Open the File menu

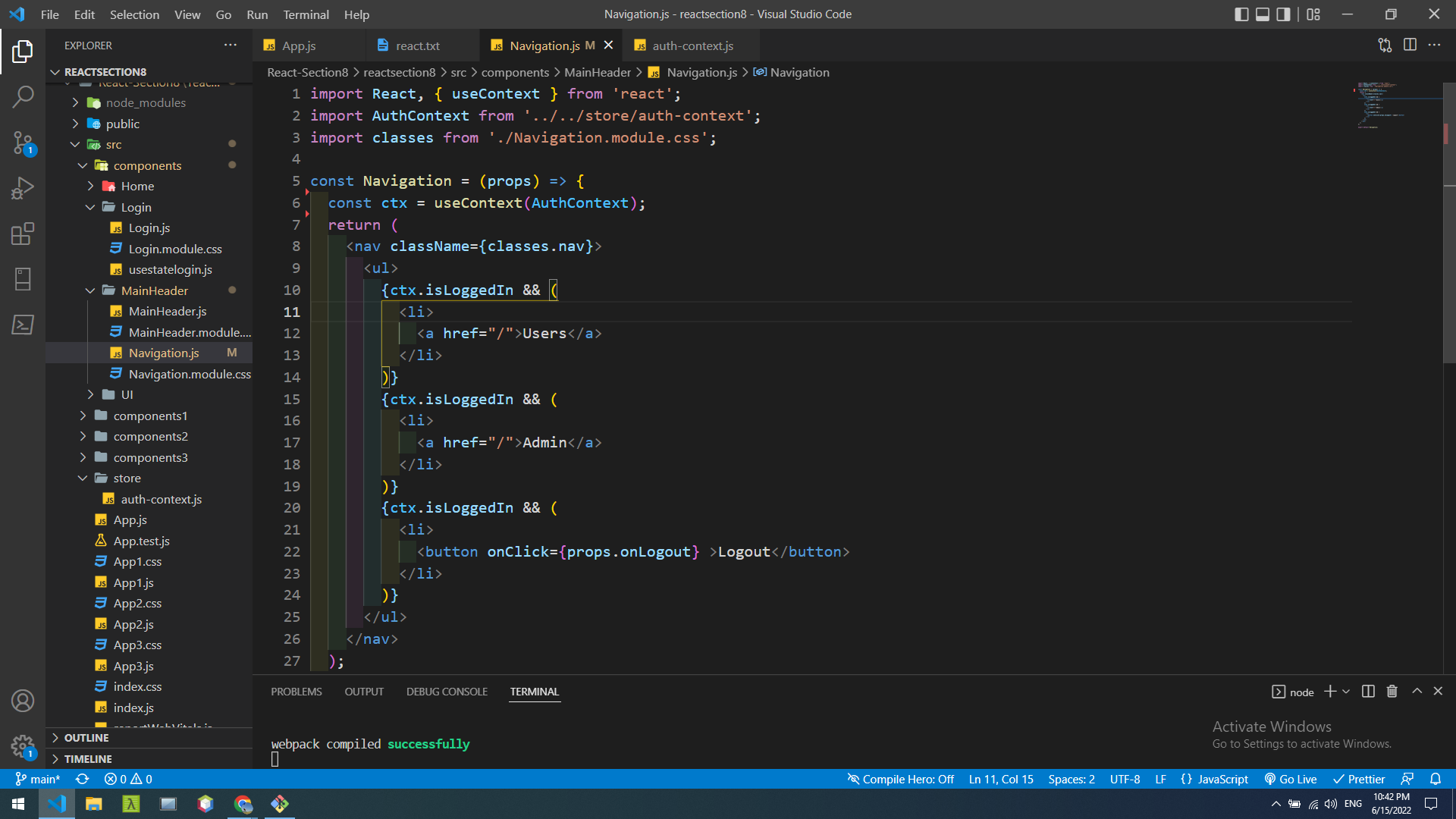point(49,14)
